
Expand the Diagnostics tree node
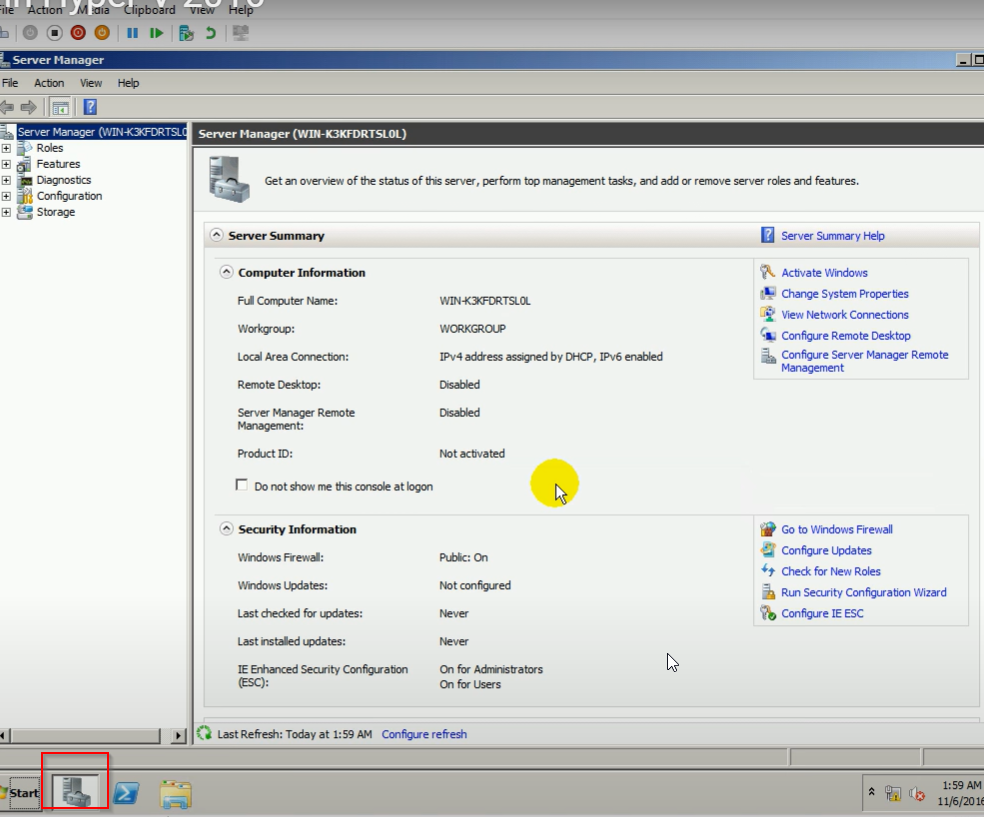click(6, 180)
